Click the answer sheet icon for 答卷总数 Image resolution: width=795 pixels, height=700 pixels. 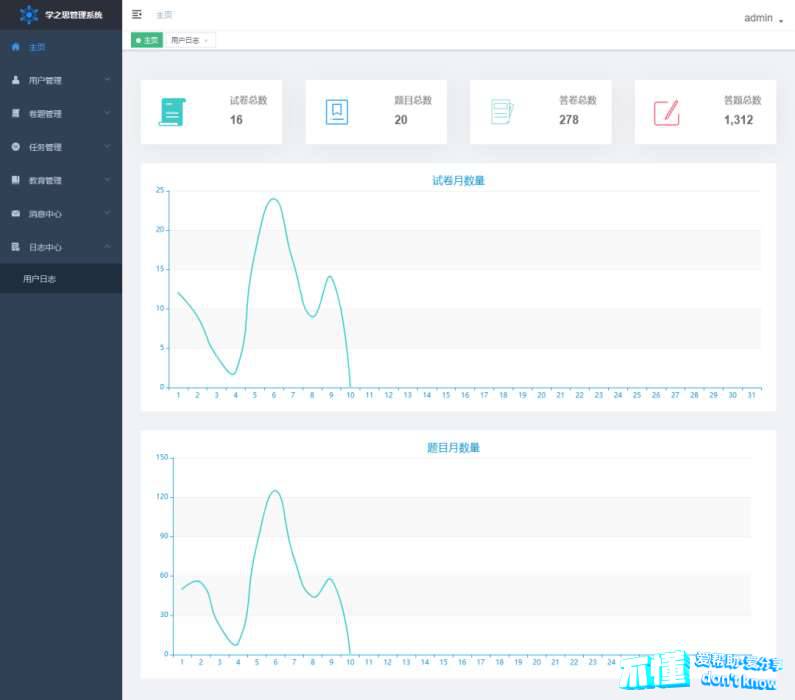coord(502,112)
